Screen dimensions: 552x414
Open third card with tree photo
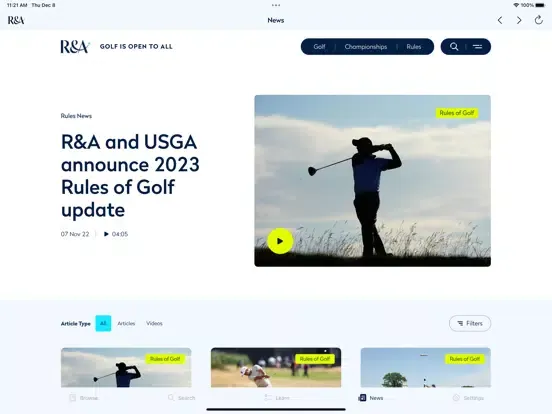click(x=426, y=368)
